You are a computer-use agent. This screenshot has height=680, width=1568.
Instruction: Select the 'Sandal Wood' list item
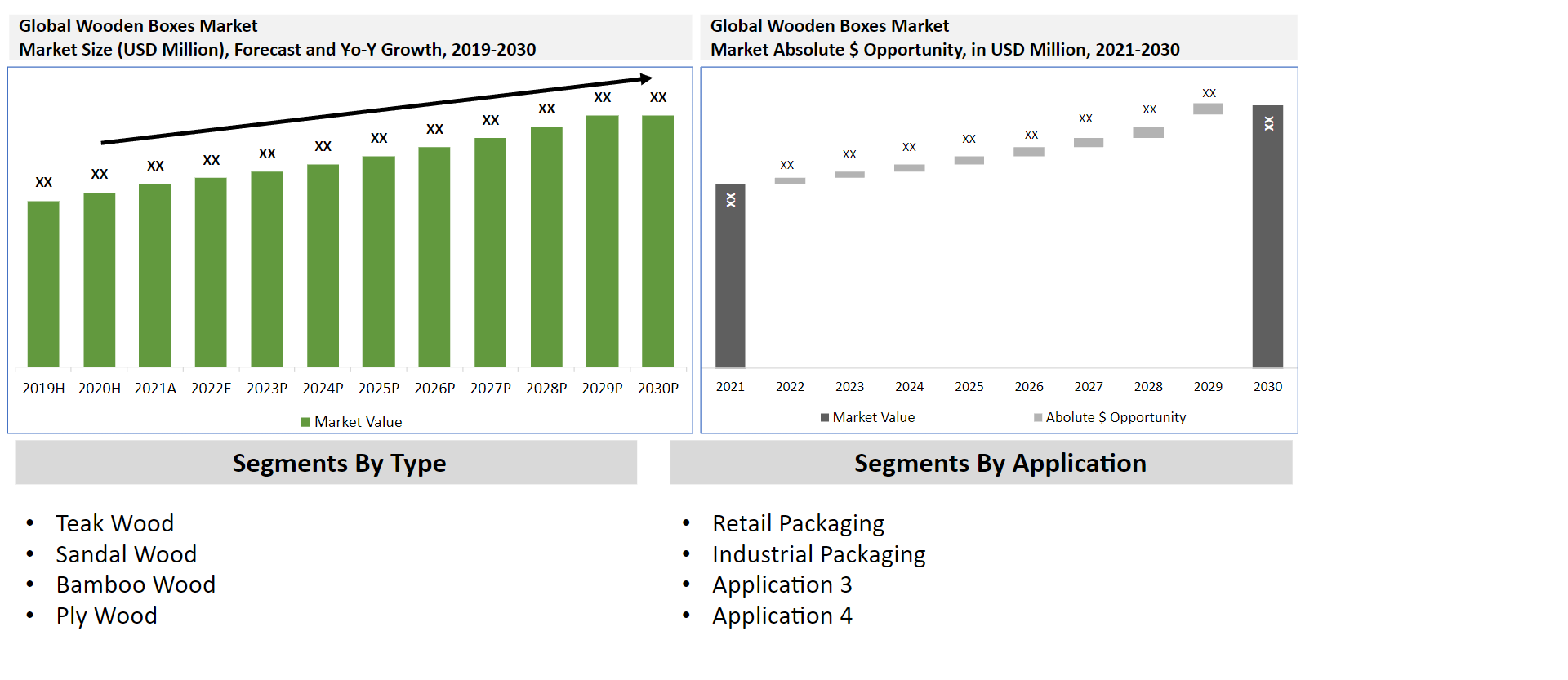(x=126, y=554)
